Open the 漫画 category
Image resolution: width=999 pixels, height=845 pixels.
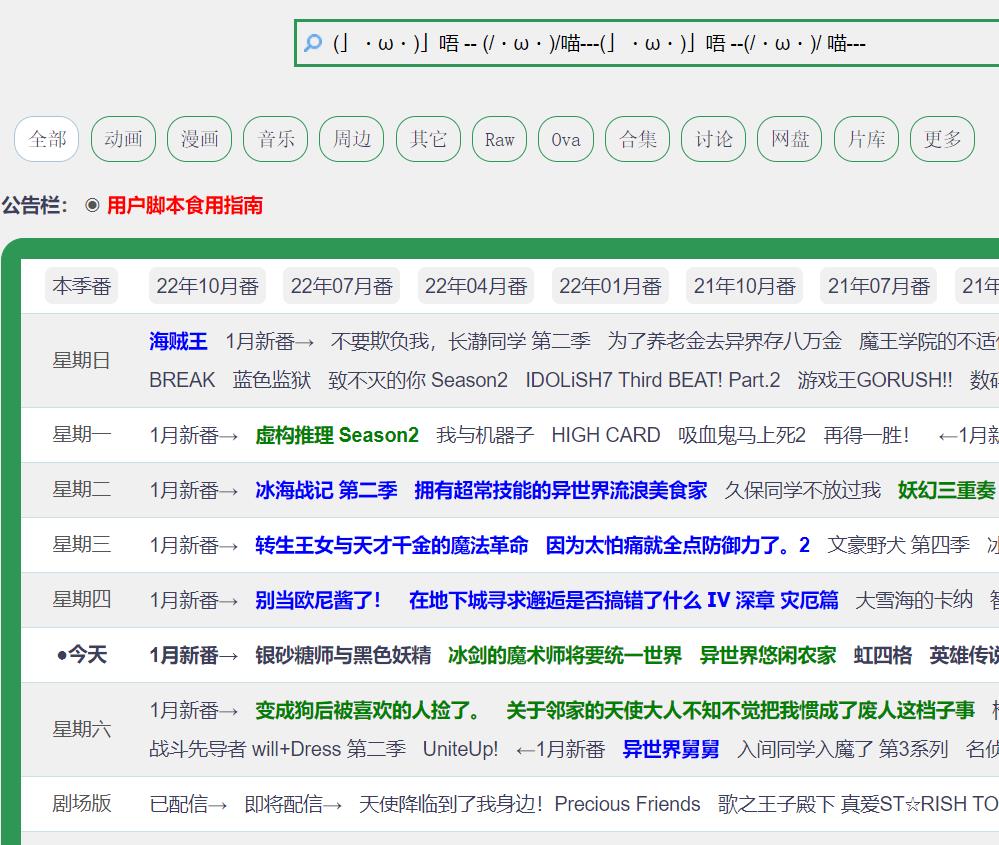click(x=199, y=140)
